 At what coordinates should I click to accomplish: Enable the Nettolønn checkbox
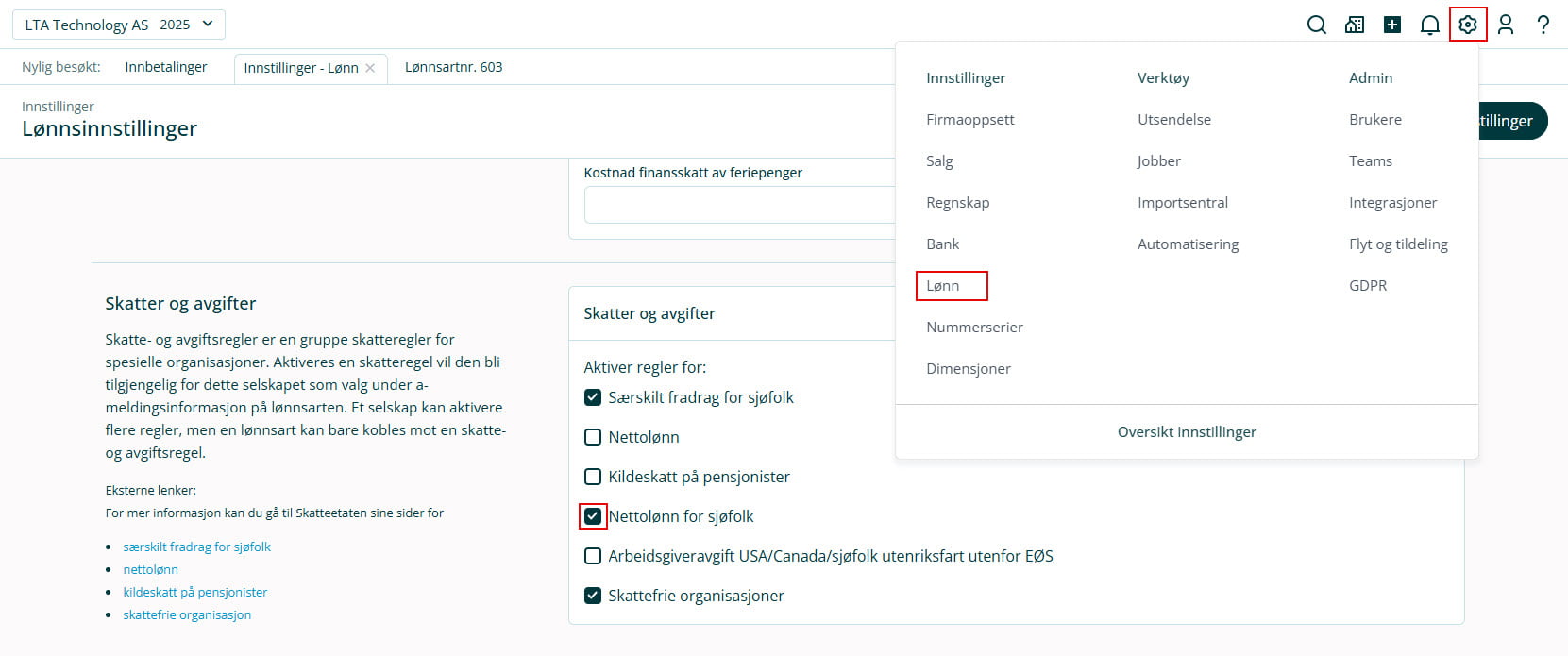[593, 437]
